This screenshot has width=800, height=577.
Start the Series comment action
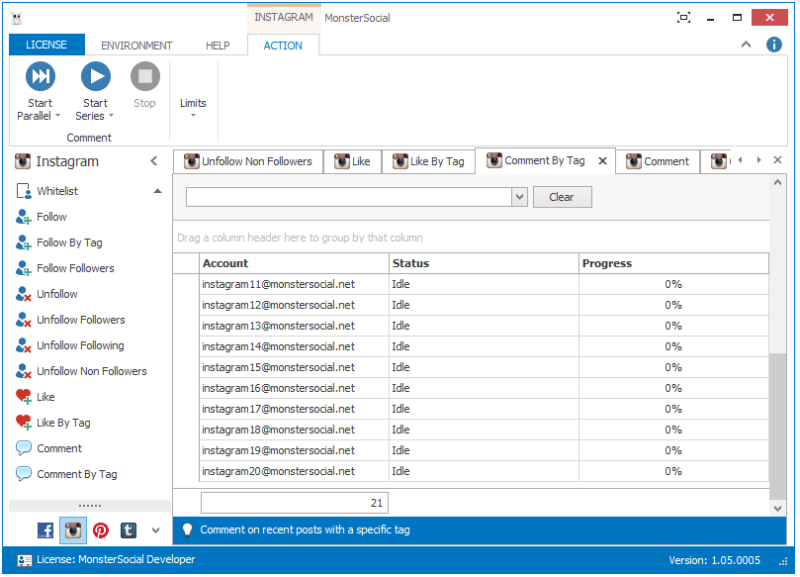(95, 91)
